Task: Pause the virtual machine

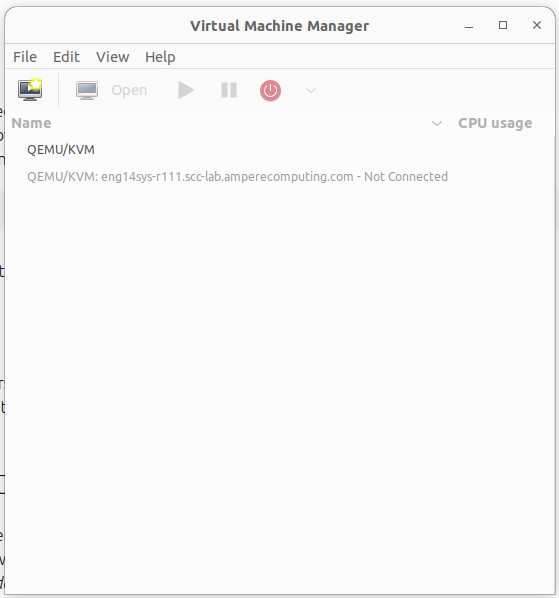Action: (229, 90)
